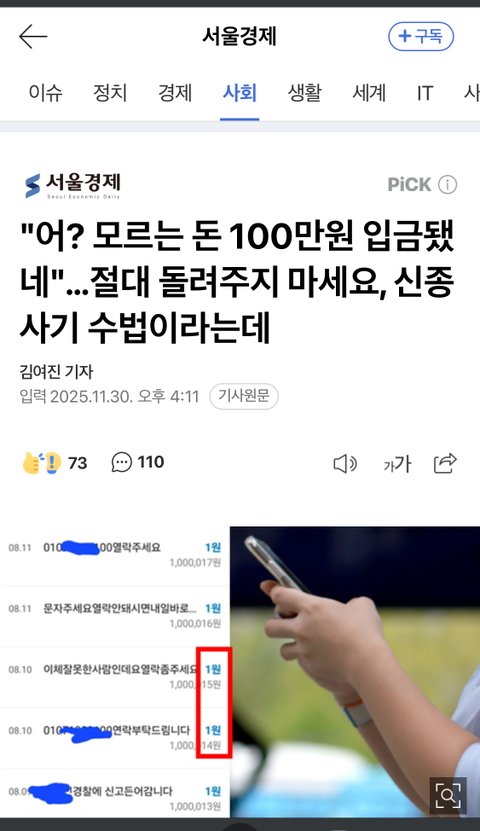Click the reporter name 김여진 기자
Viewport: 480px width, 831px height.
tap(56, 372)
